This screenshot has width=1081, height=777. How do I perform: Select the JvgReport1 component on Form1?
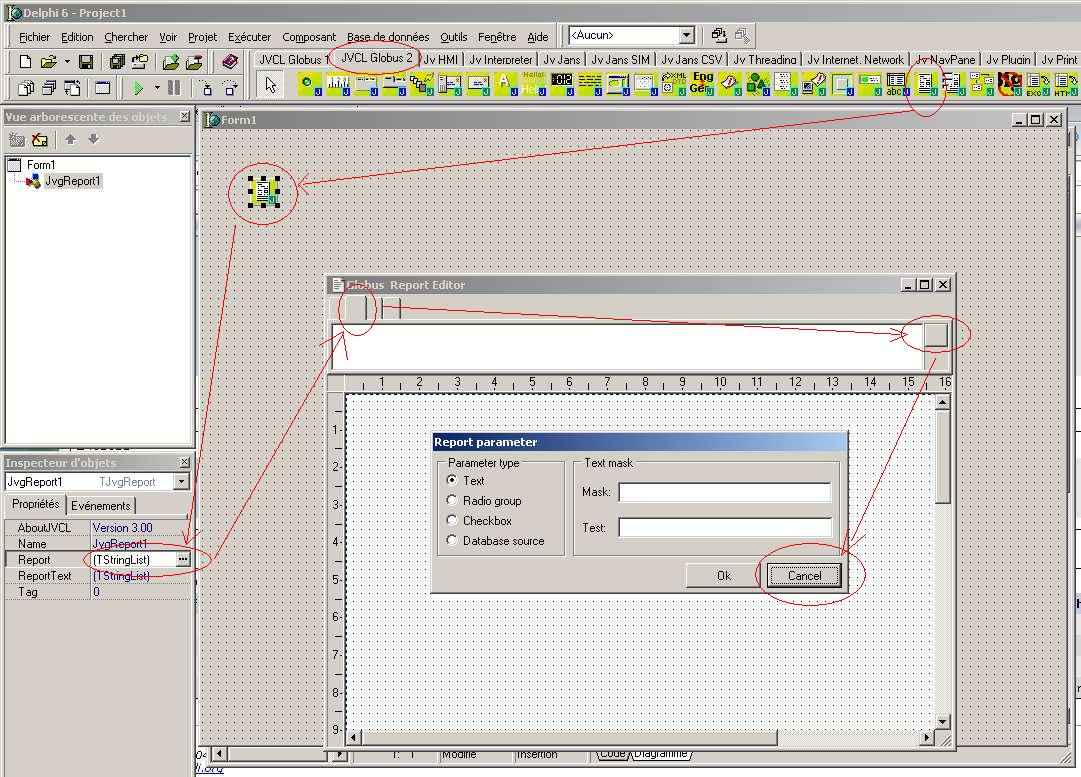(x=263, y=192)
